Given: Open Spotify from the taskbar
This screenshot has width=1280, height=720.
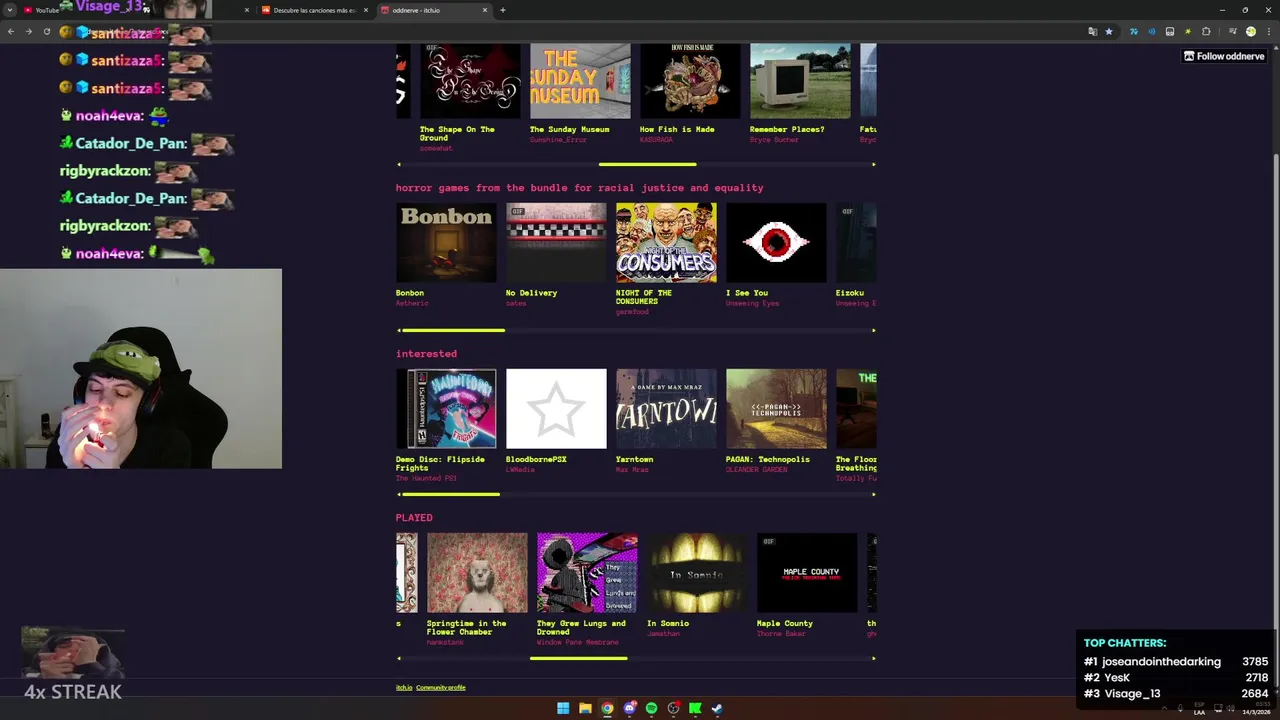Looking at the screenshot, I should (x=651, y=708).
